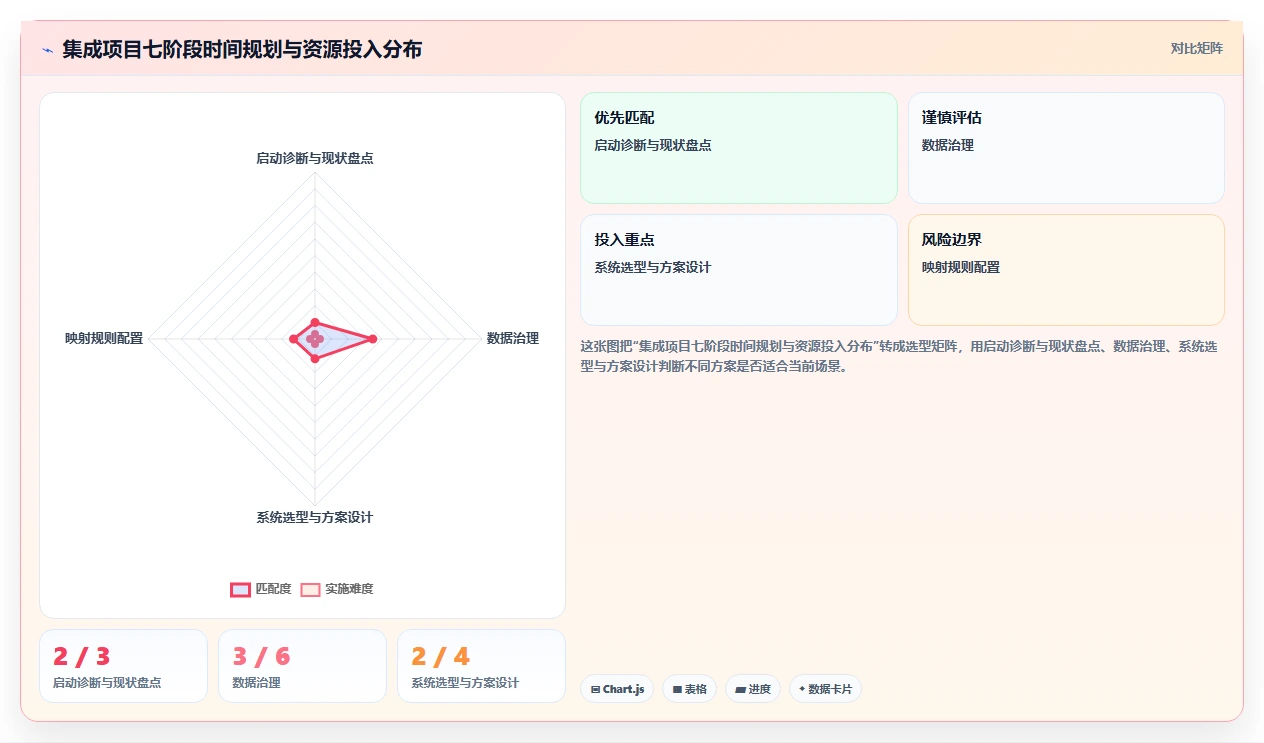Select the Chart.js tag chip

click(x=617, y=689)
